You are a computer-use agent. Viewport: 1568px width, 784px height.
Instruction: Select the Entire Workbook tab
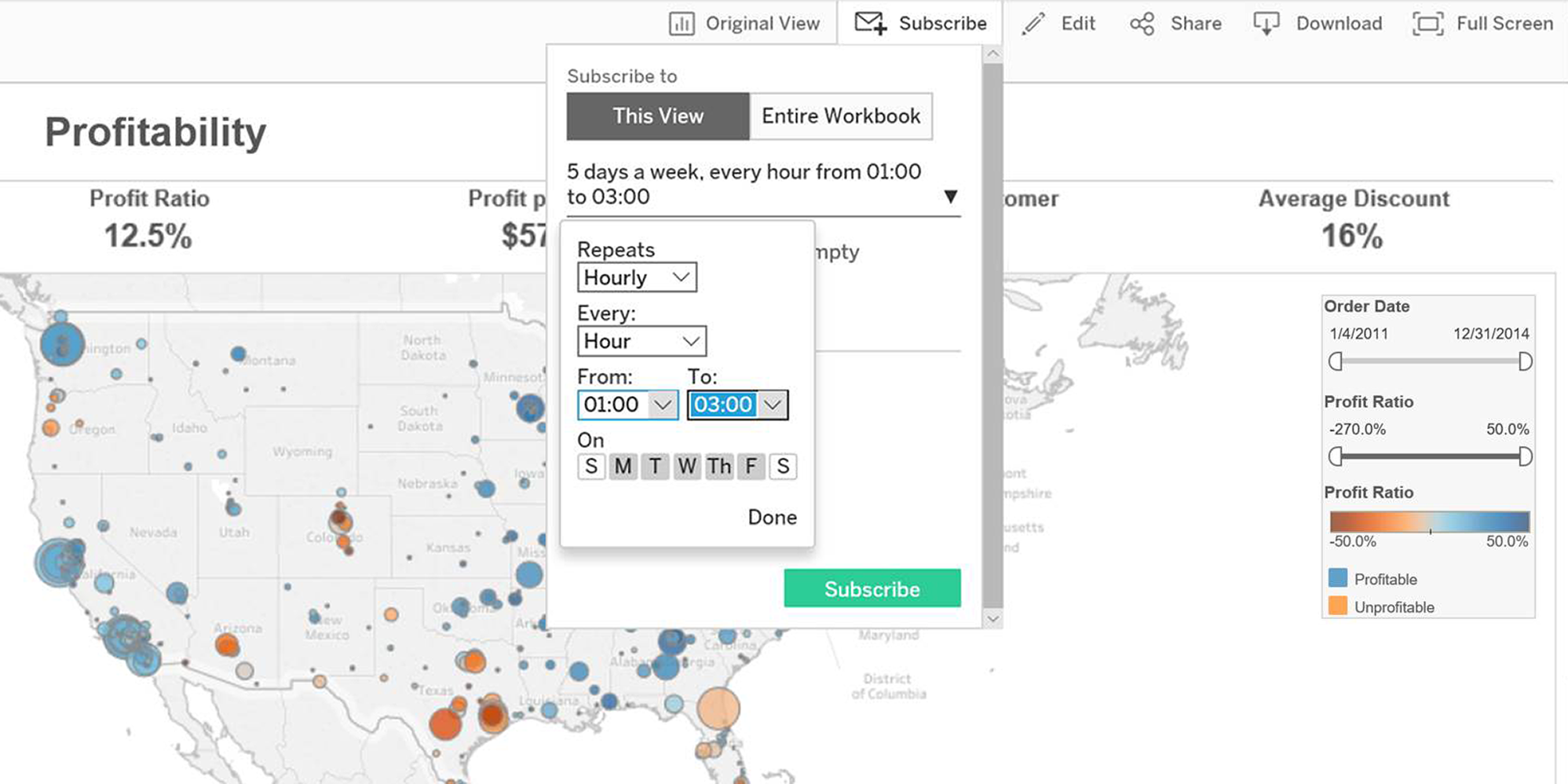pyautogui.click(x=840, y=115)
